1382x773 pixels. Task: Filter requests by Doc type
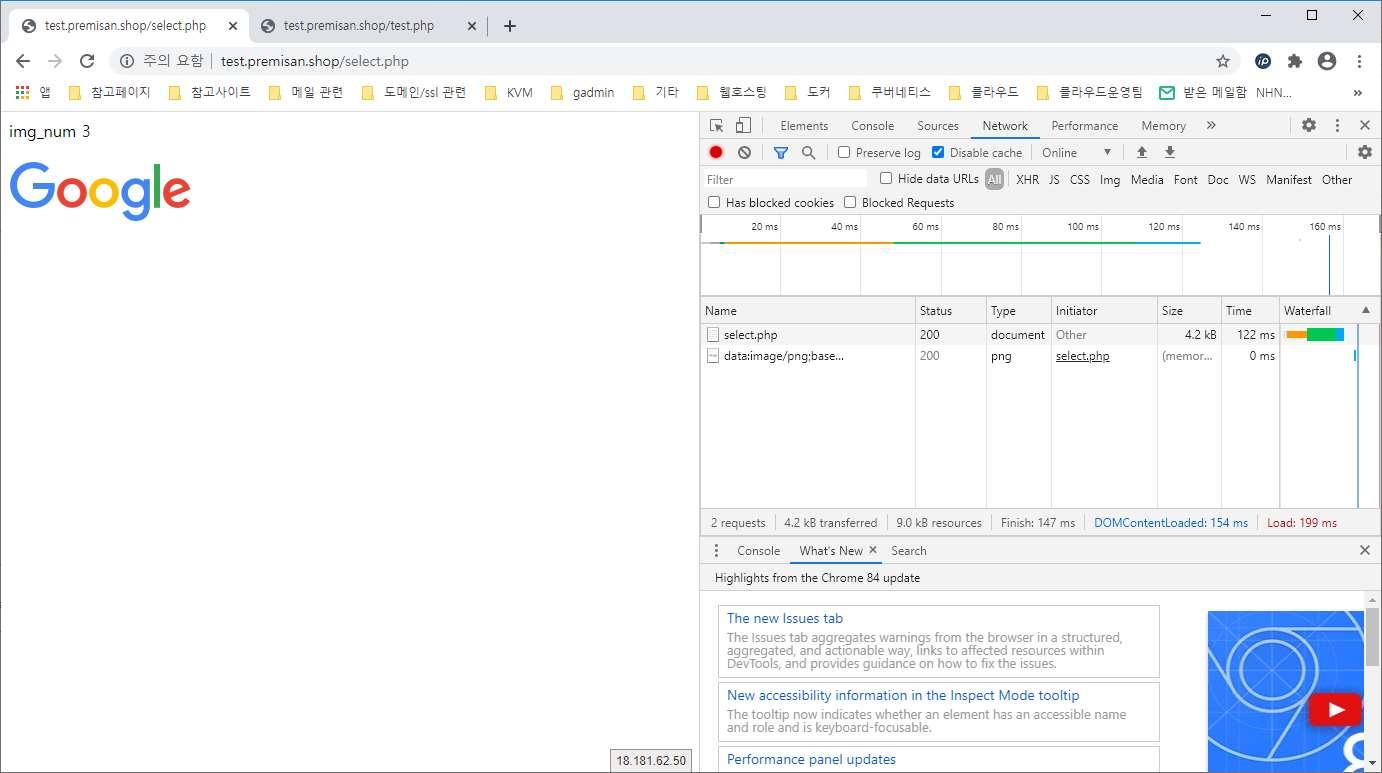pos(1218,179)
